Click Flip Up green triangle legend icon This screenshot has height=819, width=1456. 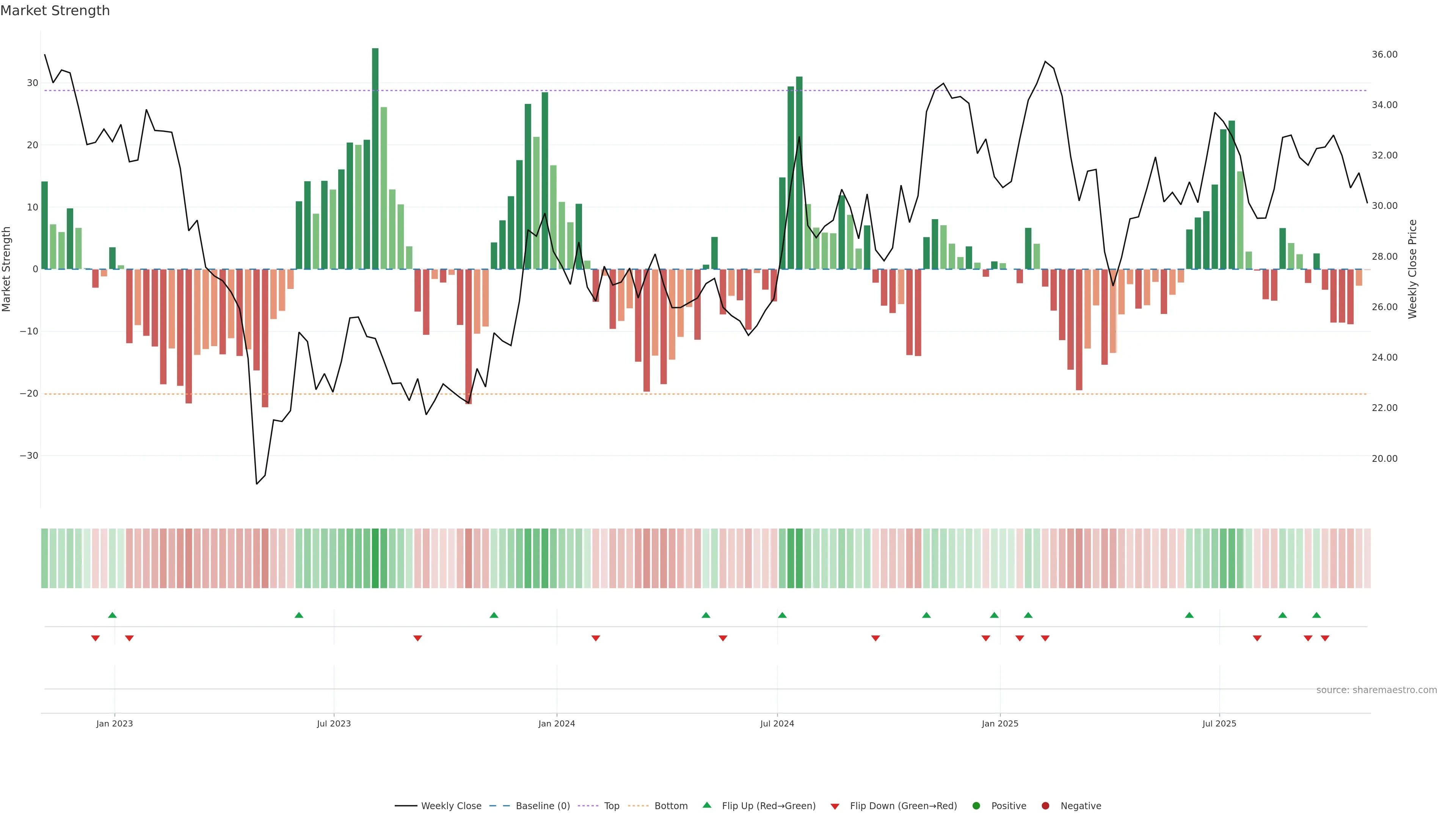[706, 805]
